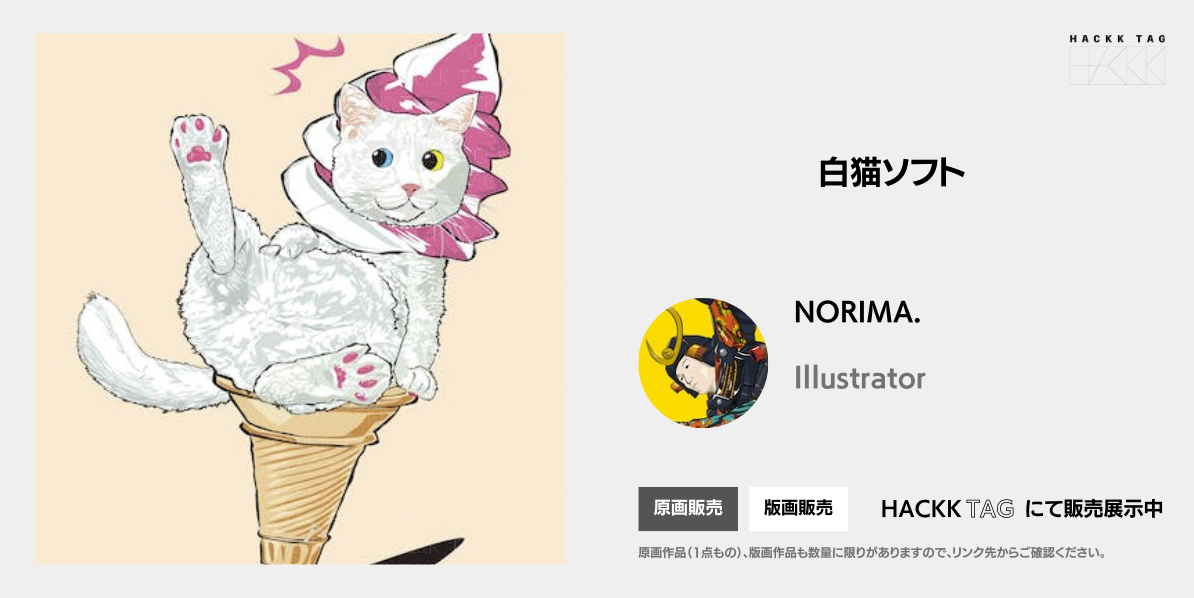Open the NORIMA. samurai avatar image
Screen dimensions: 1194x598
tap(703, 363)
